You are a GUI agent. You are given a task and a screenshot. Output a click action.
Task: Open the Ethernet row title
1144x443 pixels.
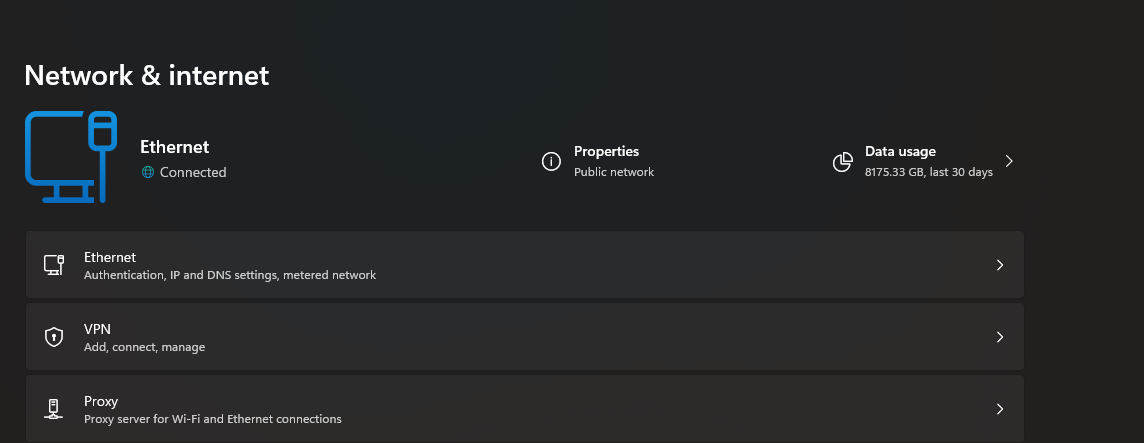(x=110, y=257)
